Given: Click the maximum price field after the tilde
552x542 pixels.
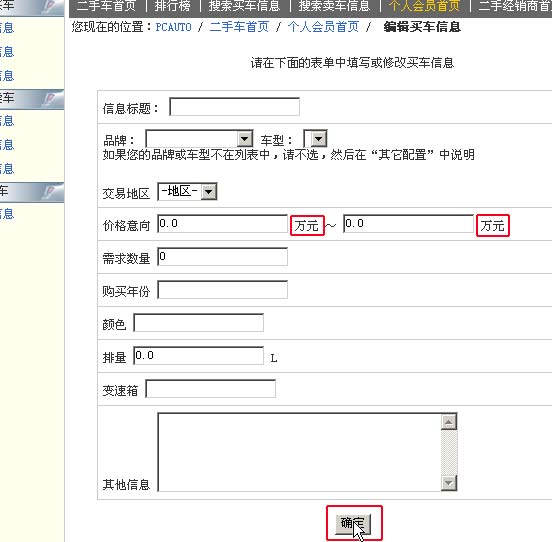Looking at the screenshot, I should click(408, 224).
